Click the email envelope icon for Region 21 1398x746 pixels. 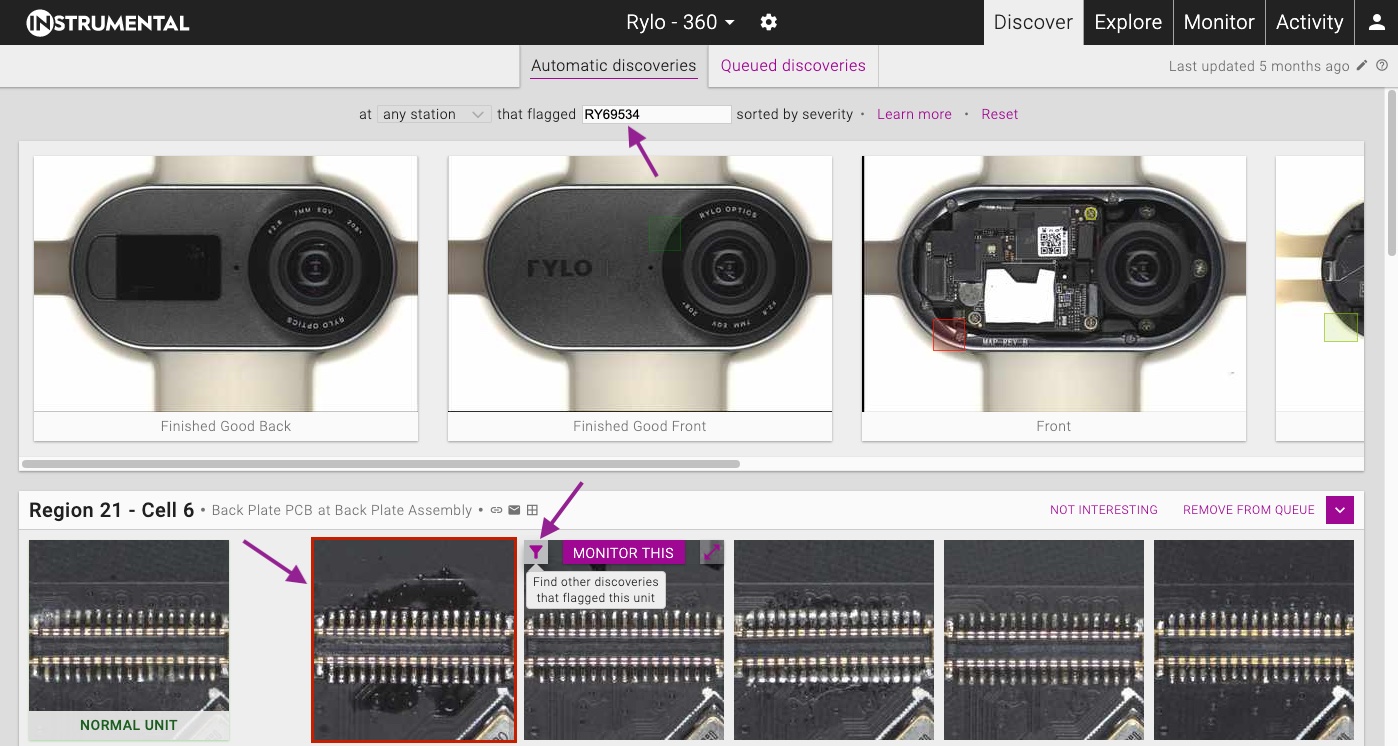[514, 510]
